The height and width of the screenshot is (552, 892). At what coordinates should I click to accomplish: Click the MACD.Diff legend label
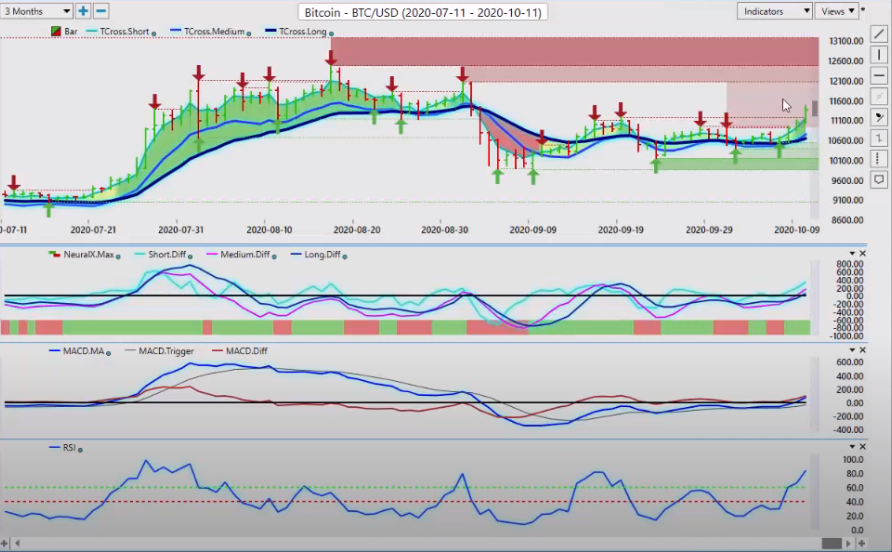click(x=246, y=351)
